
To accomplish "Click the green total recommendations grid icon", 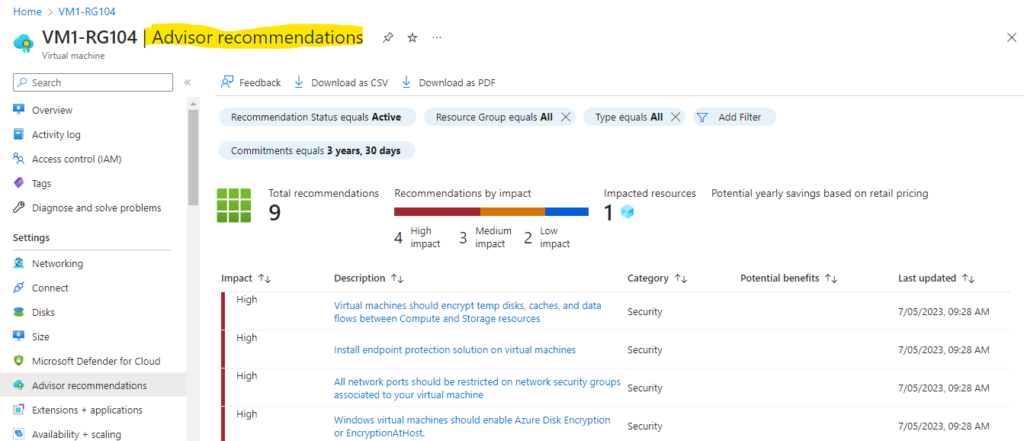I will click(234, 205).
